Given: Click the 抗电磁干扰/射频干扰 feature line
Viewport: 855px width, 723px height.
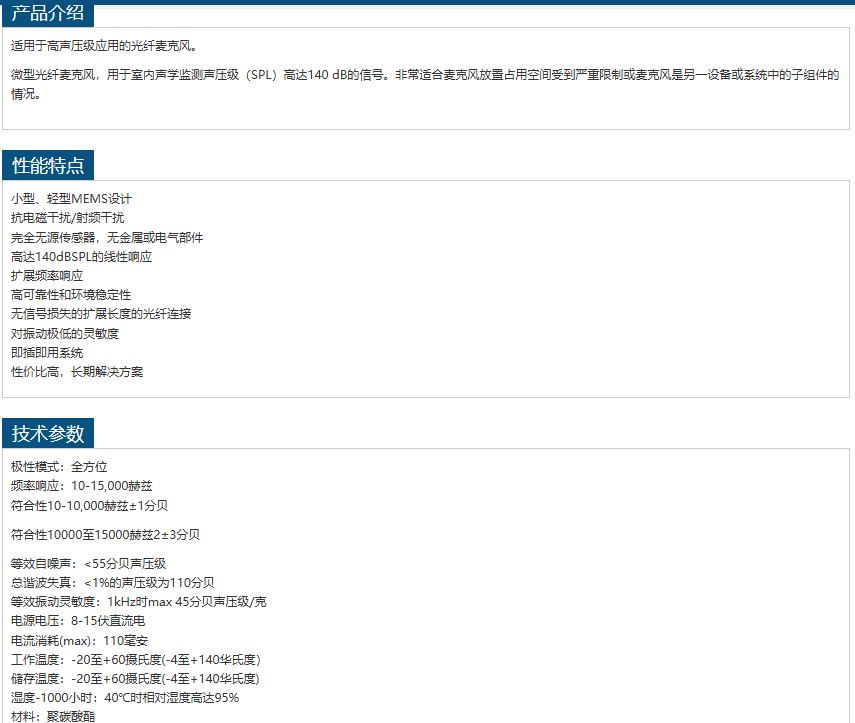Looking at the screenshot, I should (68, 218).
